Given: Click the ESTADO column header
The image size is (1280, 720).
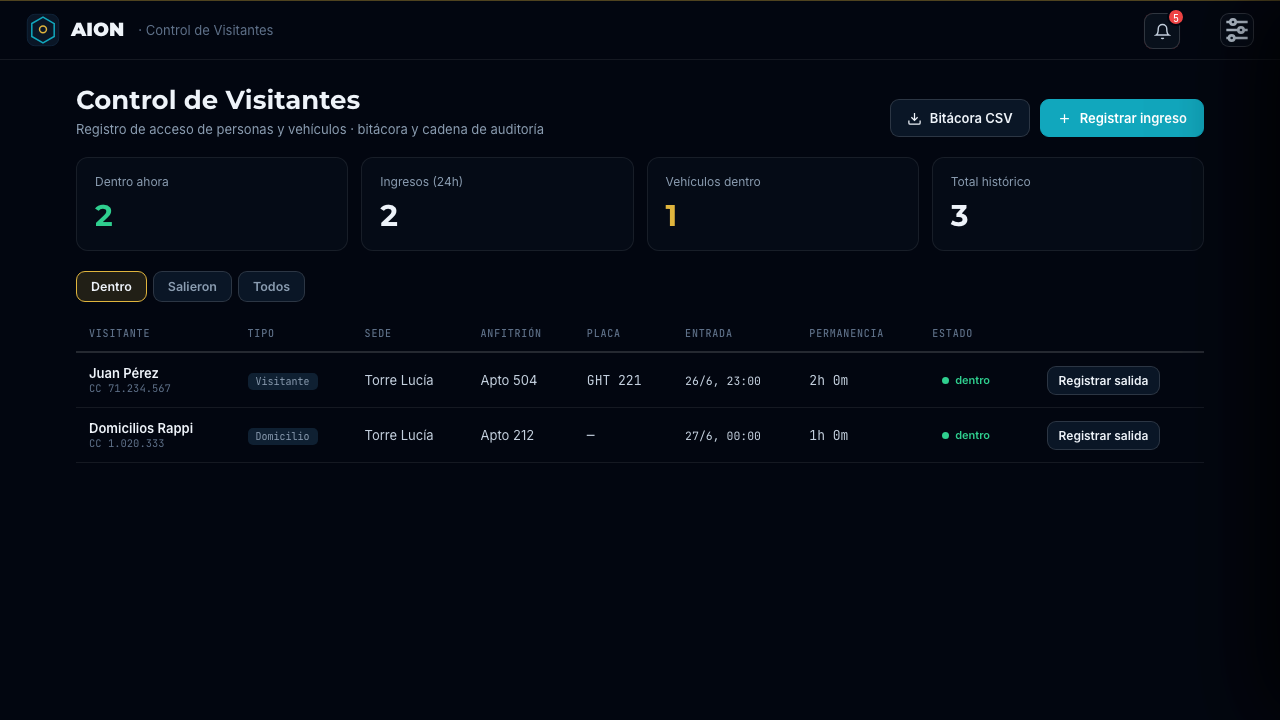Looking at the screenshot, I should (952, 334).
